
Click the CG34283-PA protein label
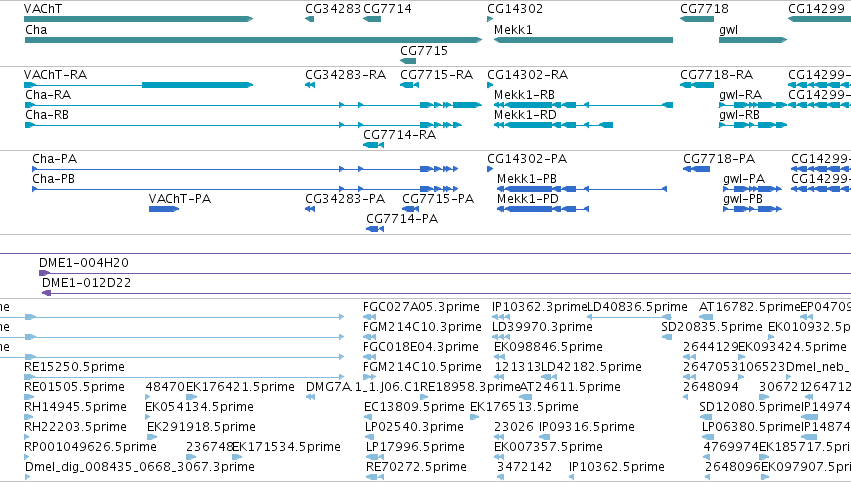[345, 199]
